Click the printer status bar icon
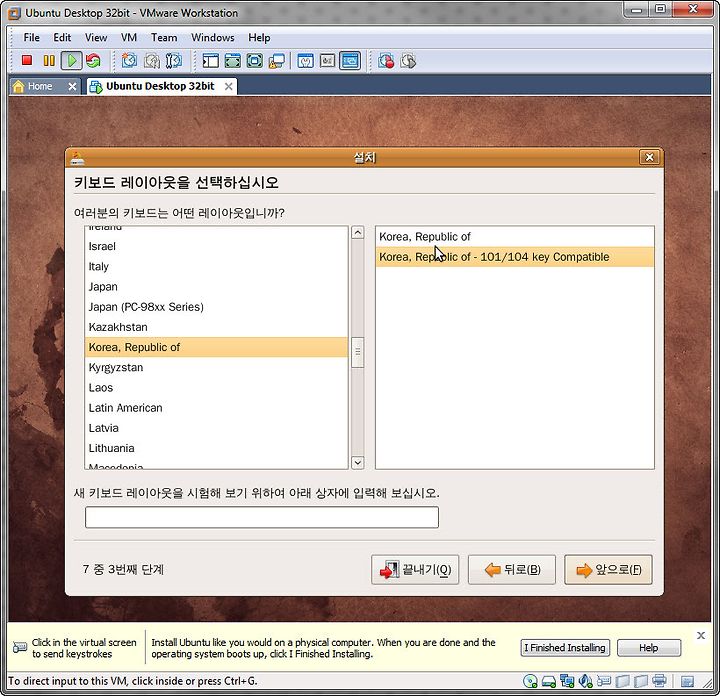This screenshot has width=720, height=696. (x=659, y=680)
